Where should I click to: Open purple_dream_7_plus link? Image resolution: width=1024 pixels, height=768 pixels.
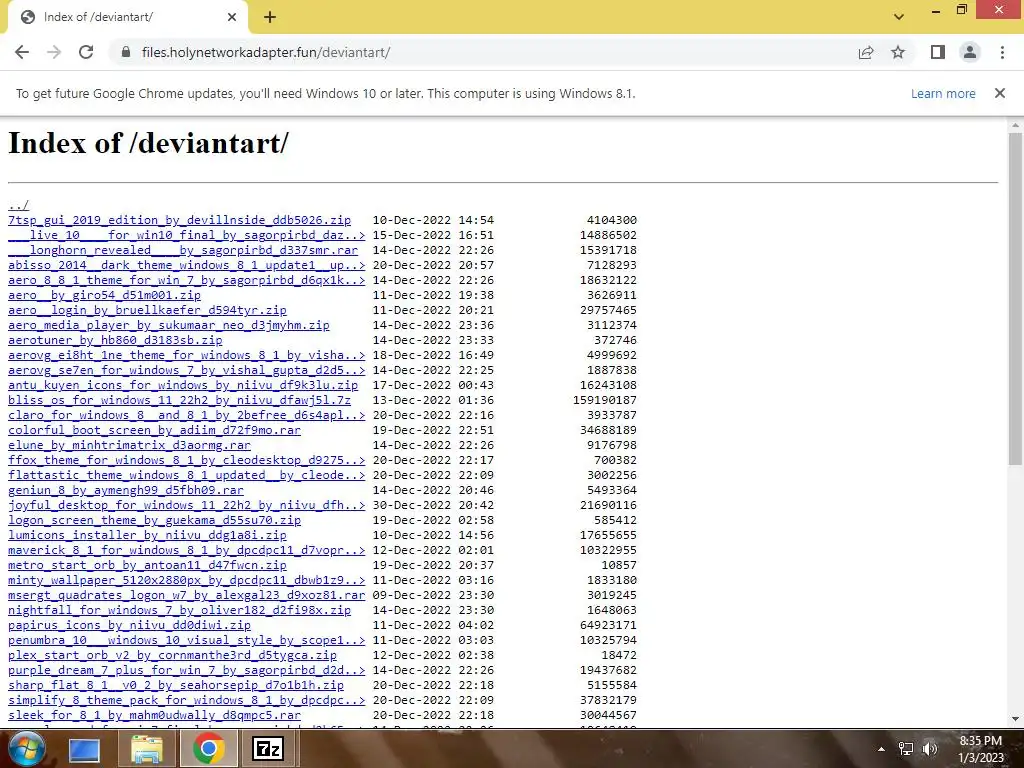[x=187, y=671]
